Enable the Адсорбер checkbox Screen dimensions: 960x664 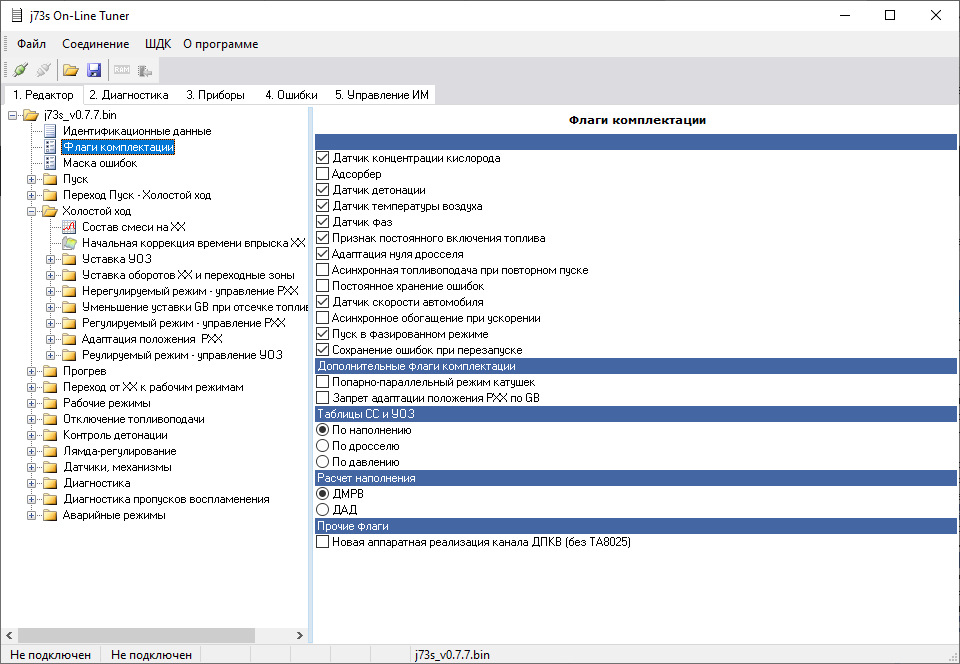[x=322, y=174]
